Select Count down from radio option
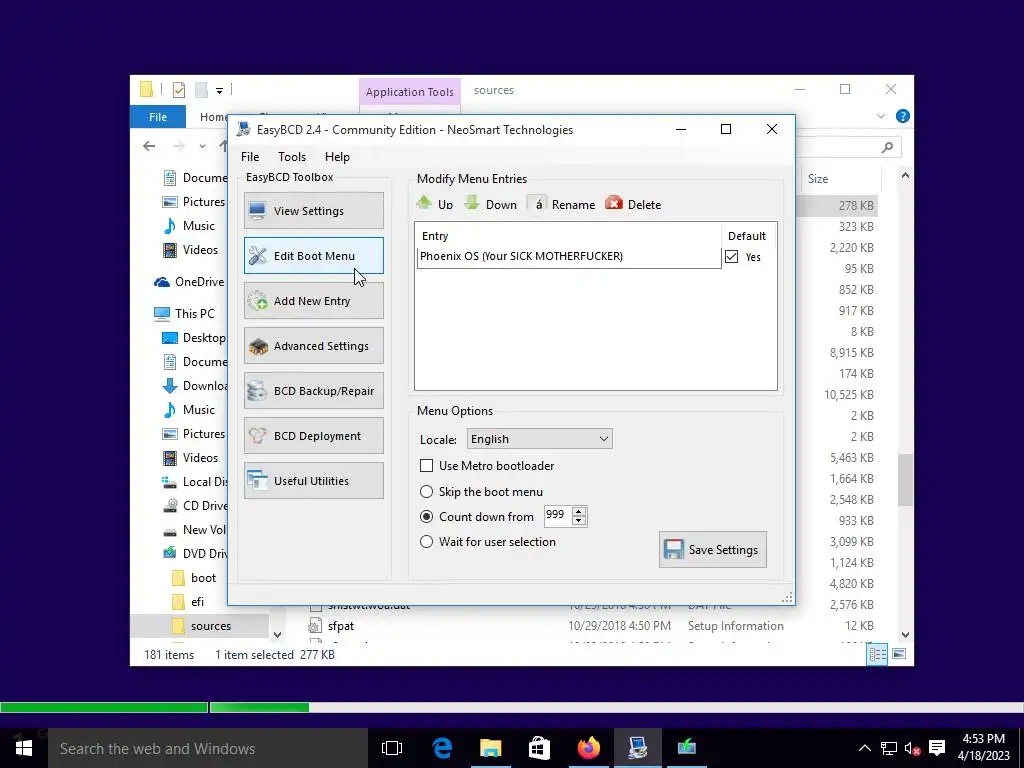This screenshot has height=768, width=1024. point(426,517)
